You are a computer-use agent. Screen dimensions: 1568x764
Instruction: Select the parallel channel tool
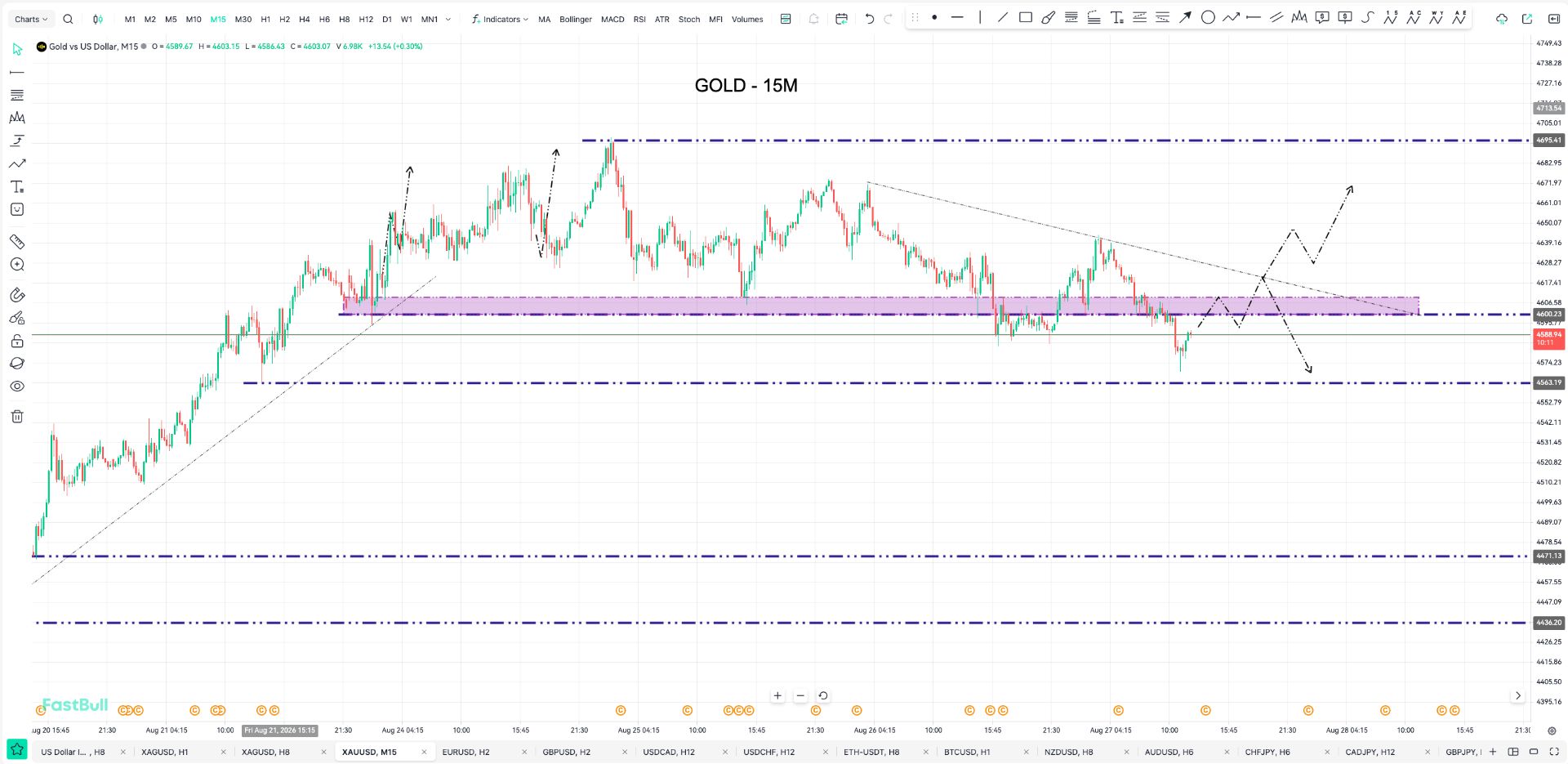(1276, 17)
